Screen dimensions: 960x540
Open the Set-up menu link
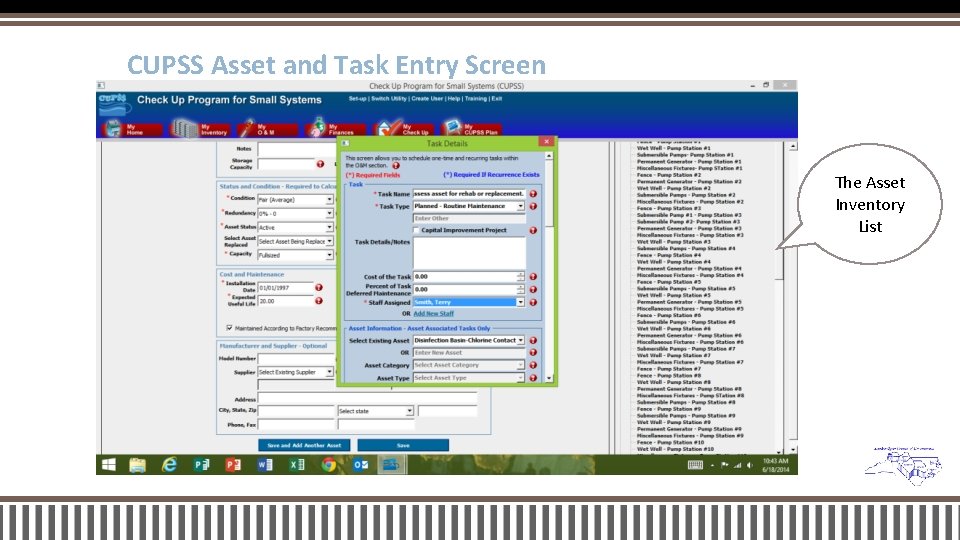pos(358,99)
